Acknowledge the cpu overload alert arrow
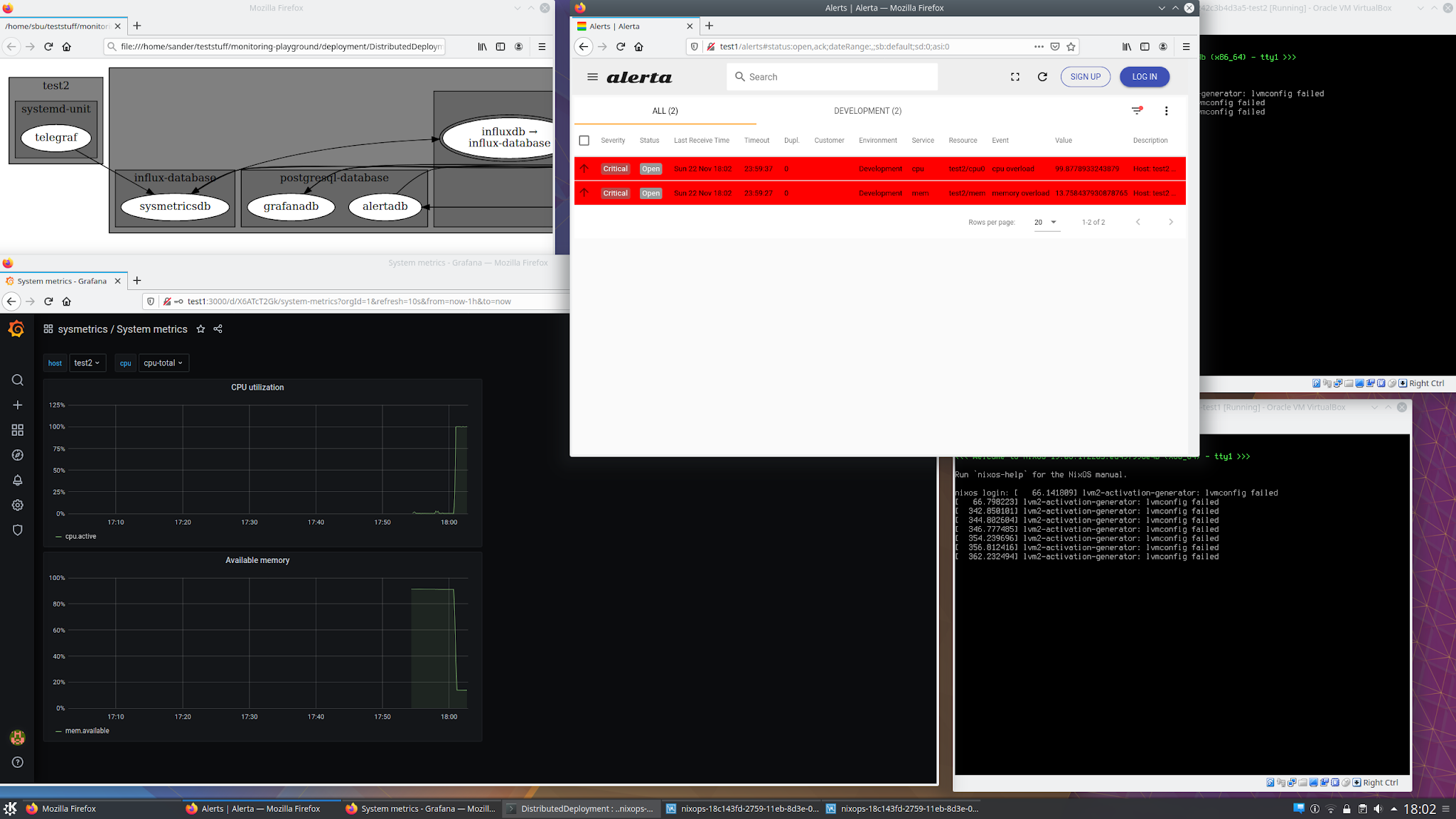Screen dimensions: 1456x819 point(584,168)
